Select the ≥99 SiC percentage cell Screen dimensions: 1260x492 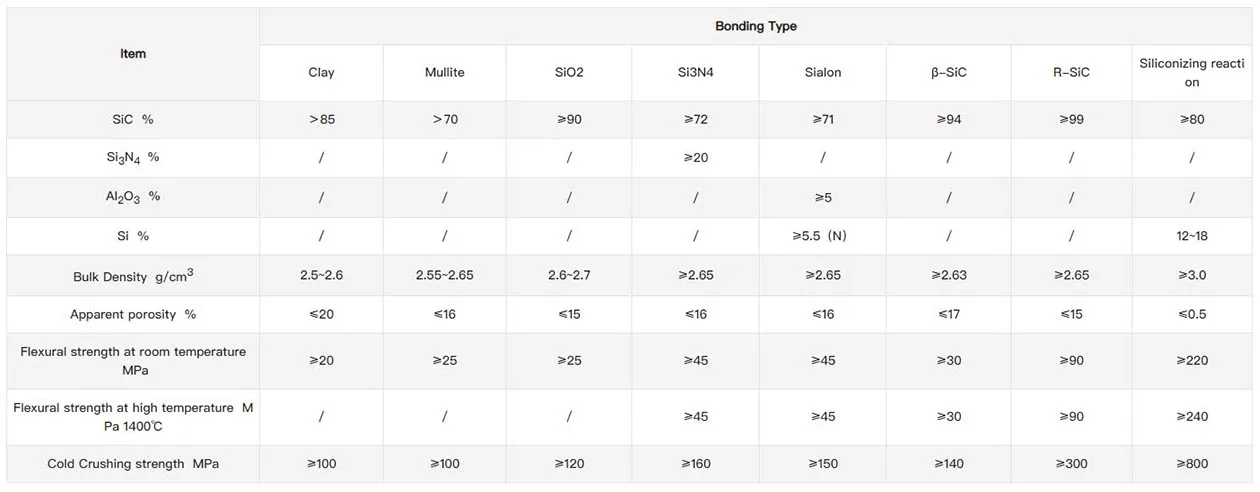click(1071, 119)
